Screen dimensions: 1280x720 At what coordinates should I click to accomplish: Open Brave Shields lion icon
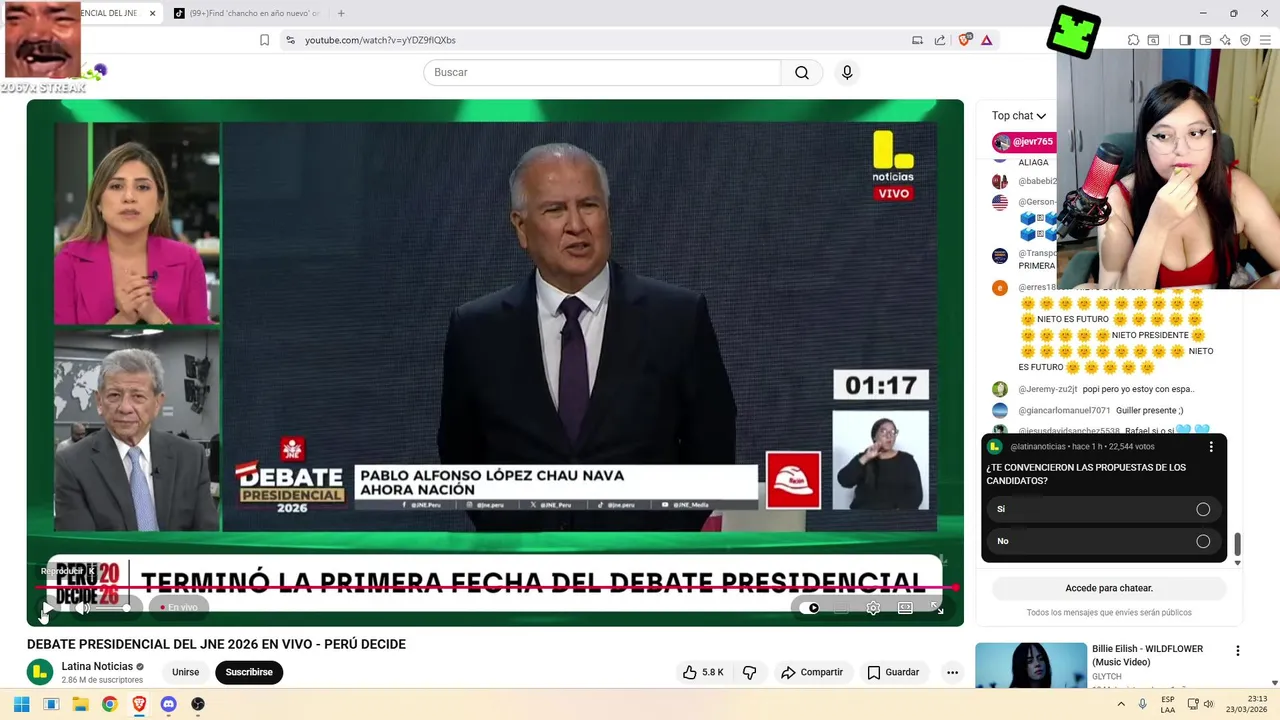(x=965, y=40)
